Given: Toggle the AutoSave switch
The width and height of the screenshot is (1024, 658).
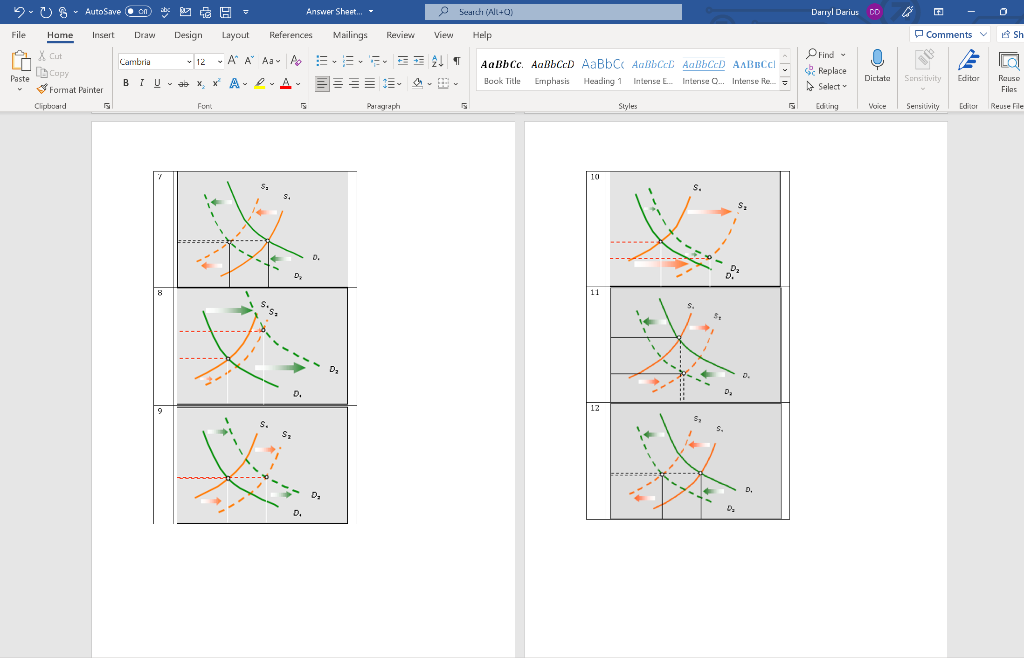Looking at the screenshot, I should [x=138, y=12].
